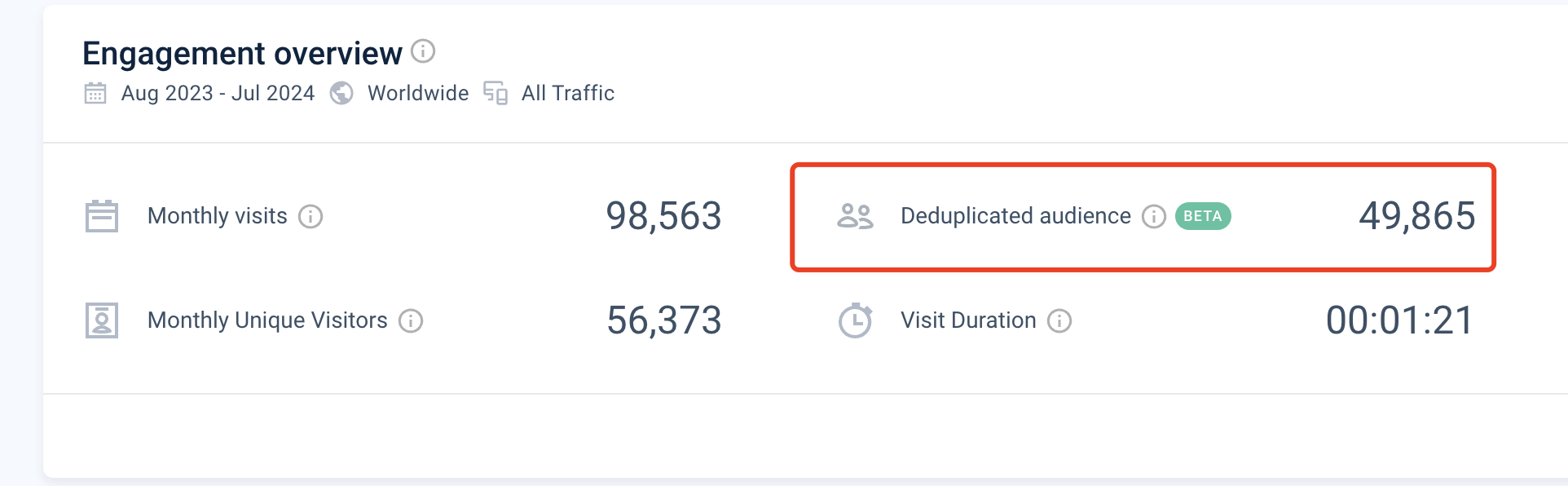
Task: Click the Monthly visits calendar icon
Action: 102,216
